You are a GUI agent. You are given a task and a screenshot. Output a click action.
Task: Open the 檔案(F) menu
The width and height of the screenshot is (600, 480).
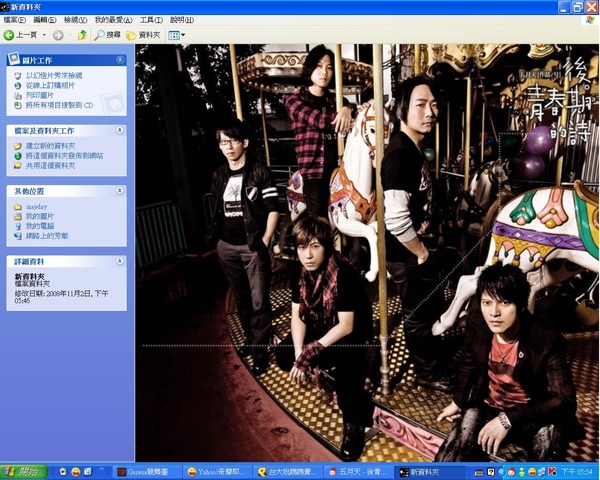pyautogui.click(x=15, y=20)
